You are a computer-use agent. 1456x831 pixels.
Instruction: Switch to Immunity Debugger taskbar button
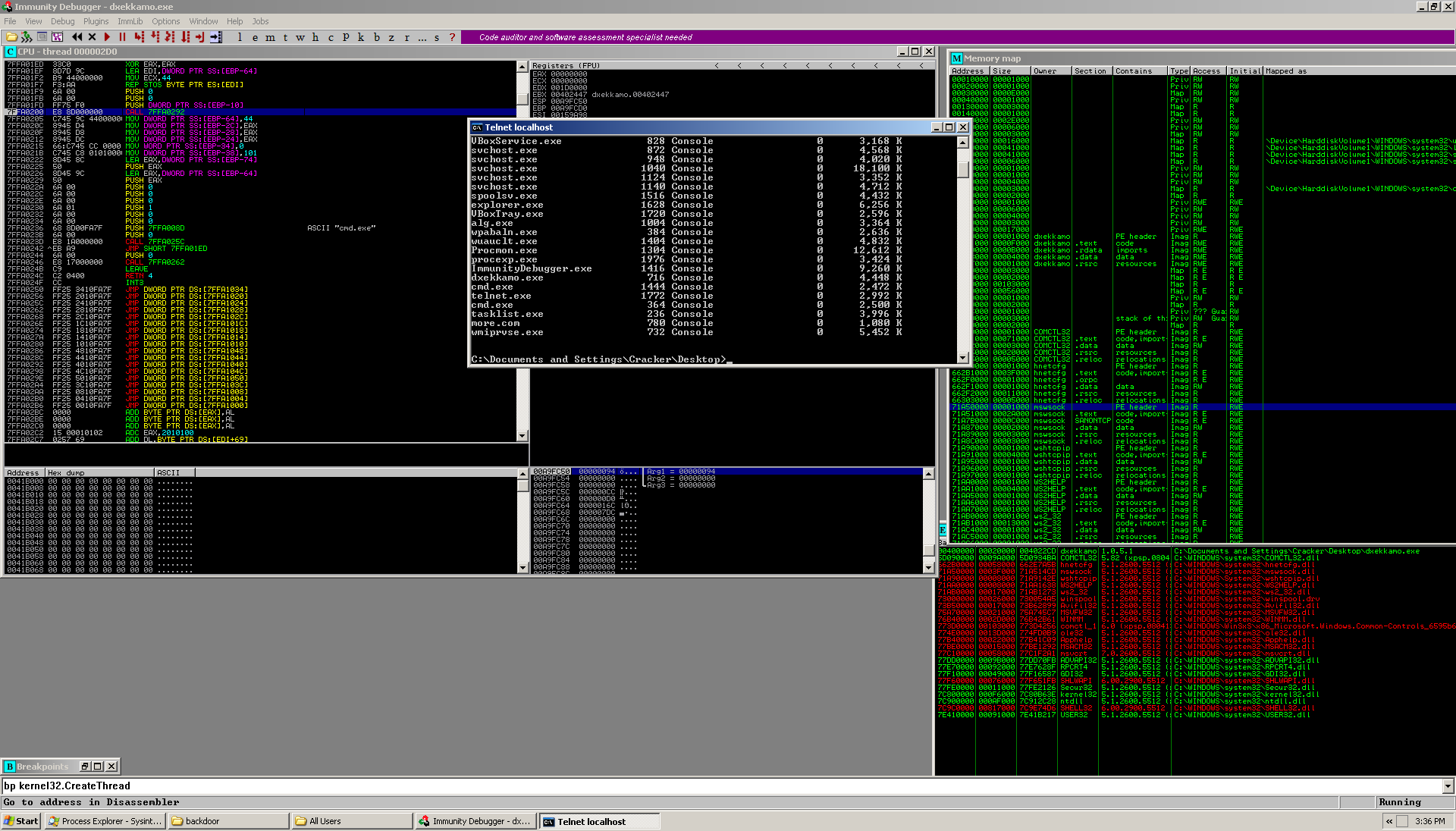coord(475,821)
